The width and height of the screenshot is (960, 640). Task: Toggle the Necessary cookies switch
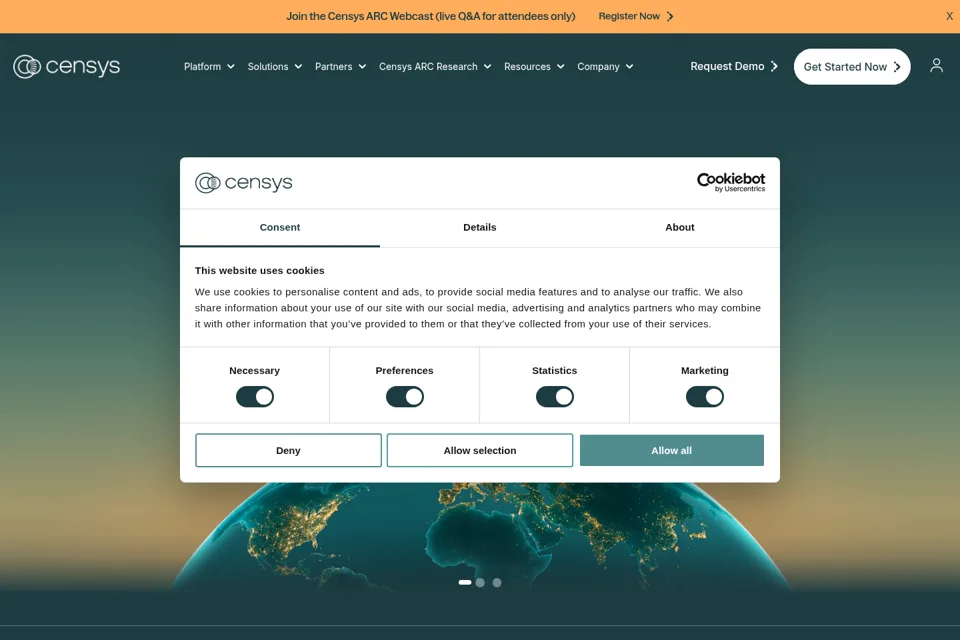(255, 397)
